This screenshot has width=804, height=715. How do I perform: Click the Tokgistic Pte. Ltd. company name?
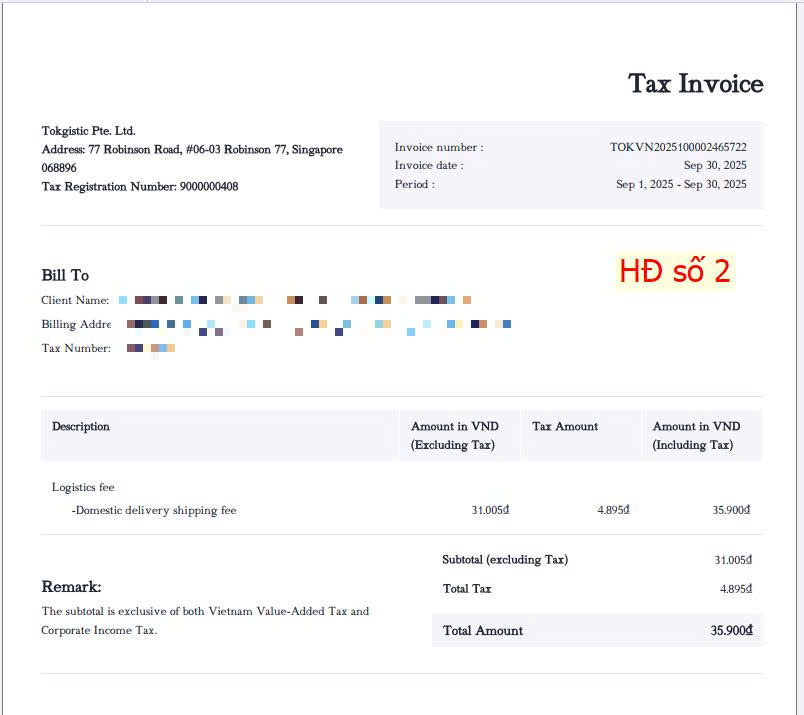click(88, 131)
